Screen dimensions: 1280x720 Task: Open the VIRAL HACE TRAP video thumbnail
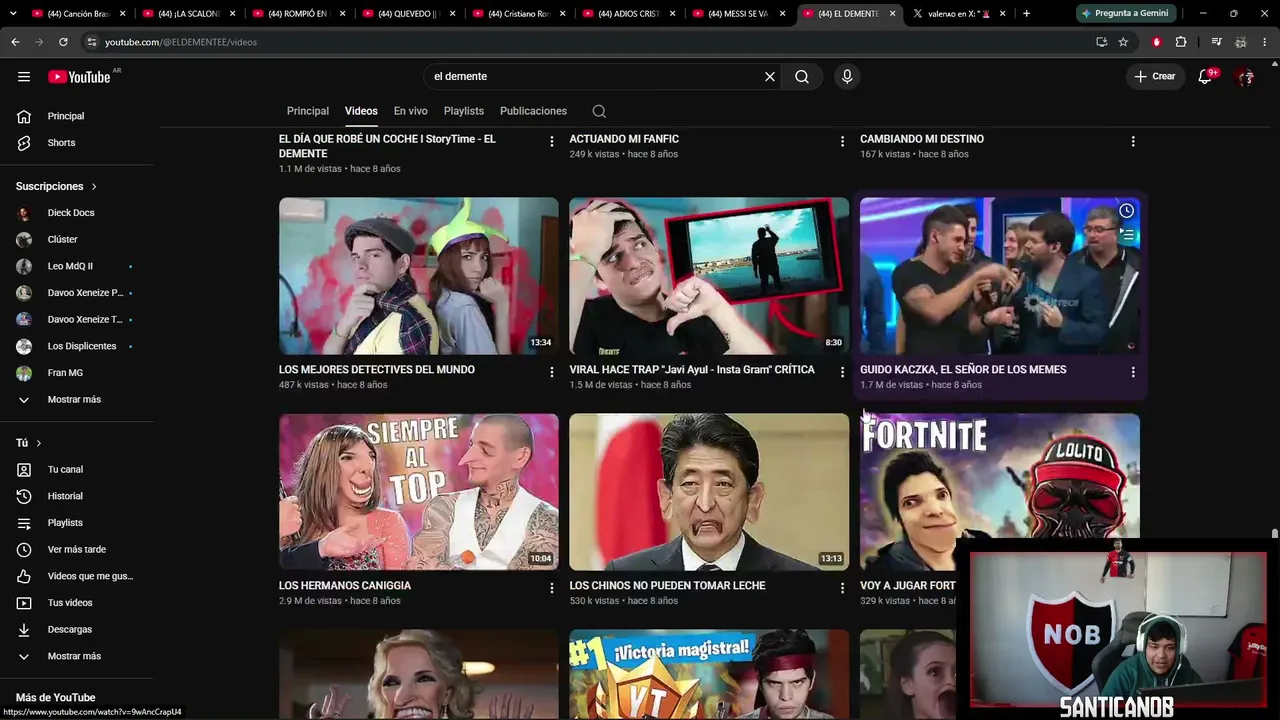[709, 276]
